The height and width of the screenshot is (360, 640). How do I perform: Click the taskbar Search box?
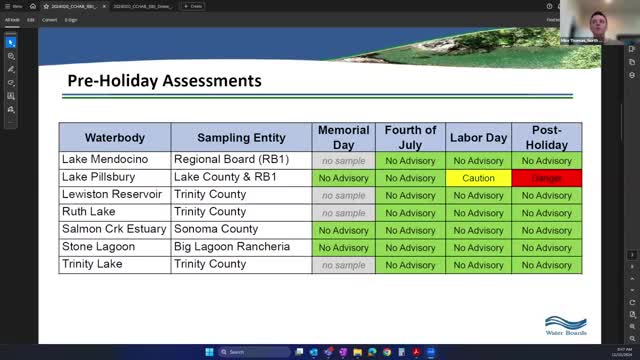click(254, 352)
